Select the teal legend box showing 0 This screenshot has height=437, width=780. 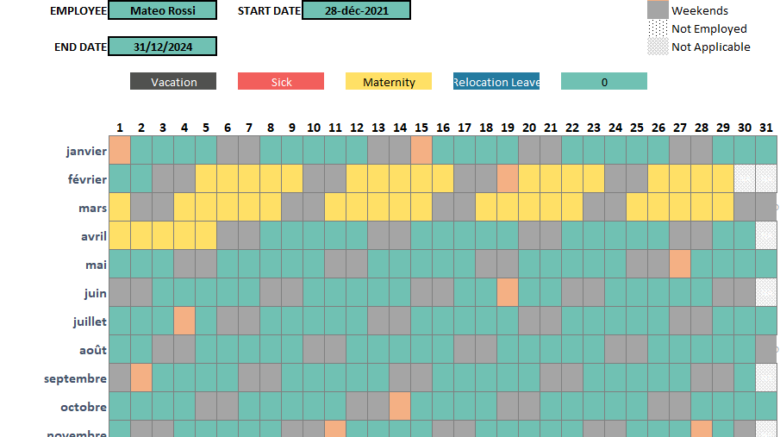[604, 82]
